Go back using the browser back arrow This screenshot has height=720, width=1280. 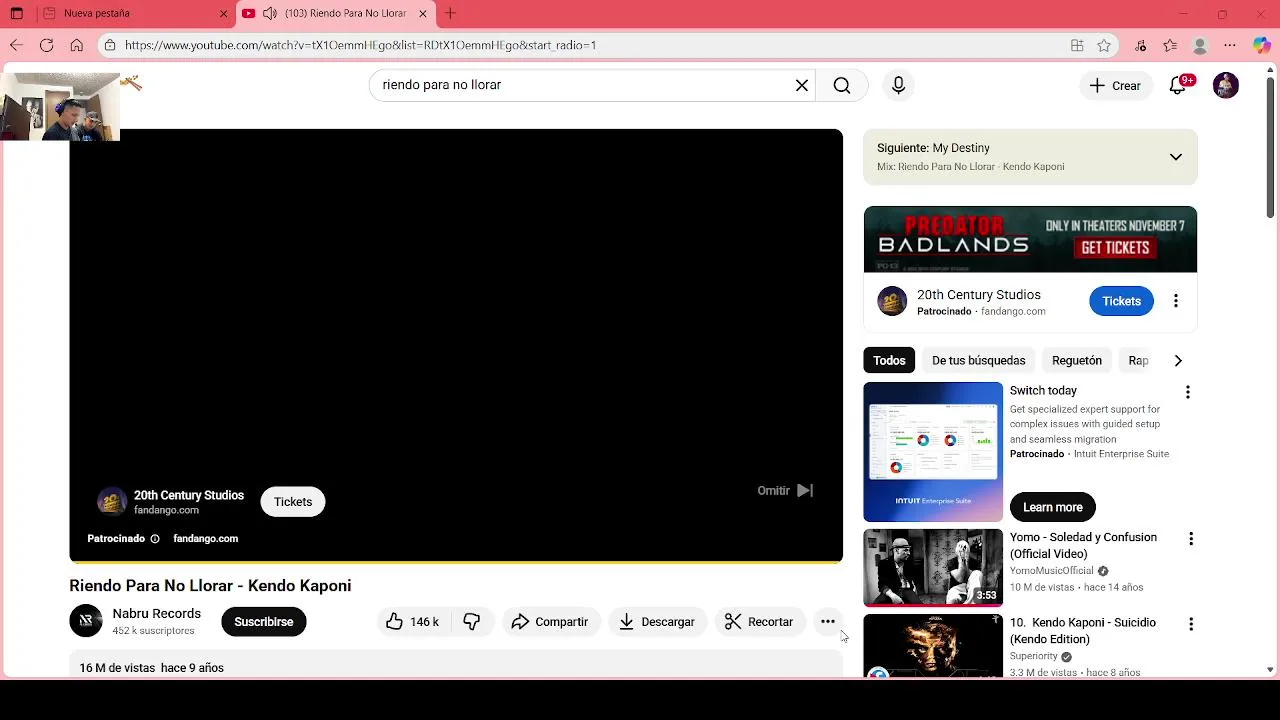(16, 45)
